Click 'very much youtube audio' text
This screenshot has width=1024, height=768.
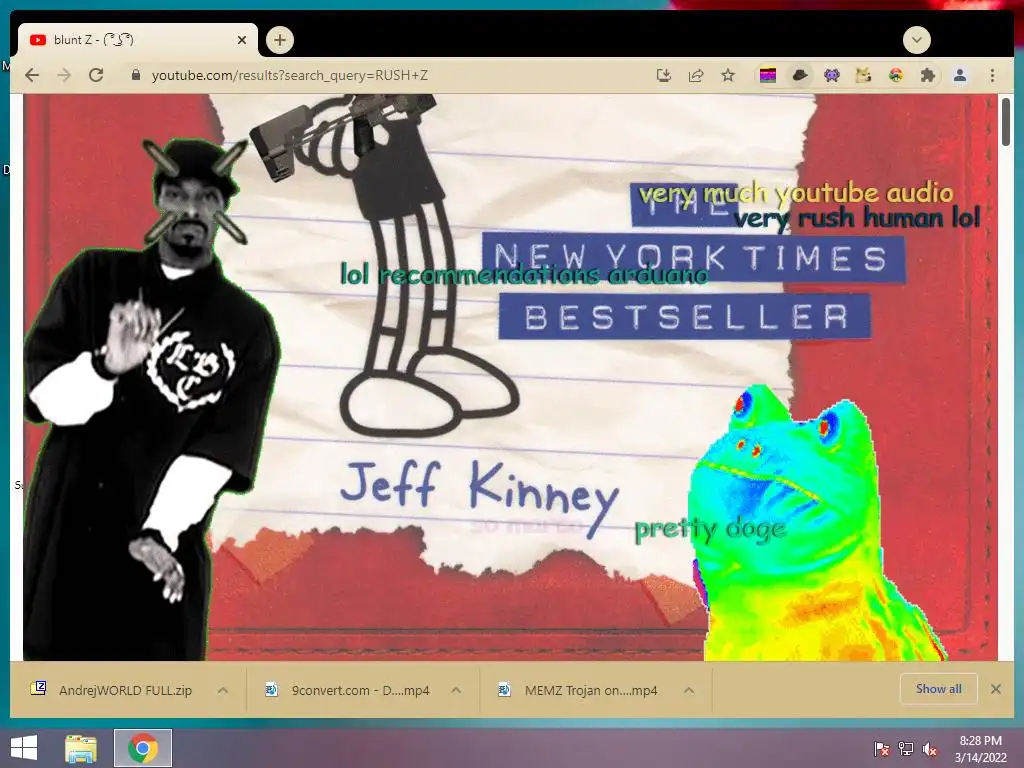point(796,193)
